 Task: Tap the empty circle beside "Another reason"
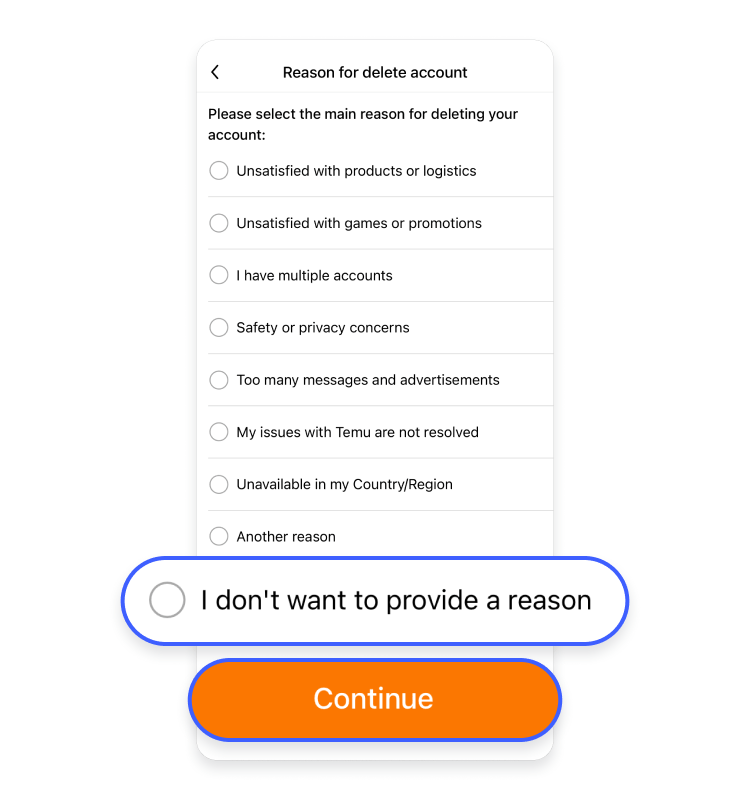tap(218, 536)
